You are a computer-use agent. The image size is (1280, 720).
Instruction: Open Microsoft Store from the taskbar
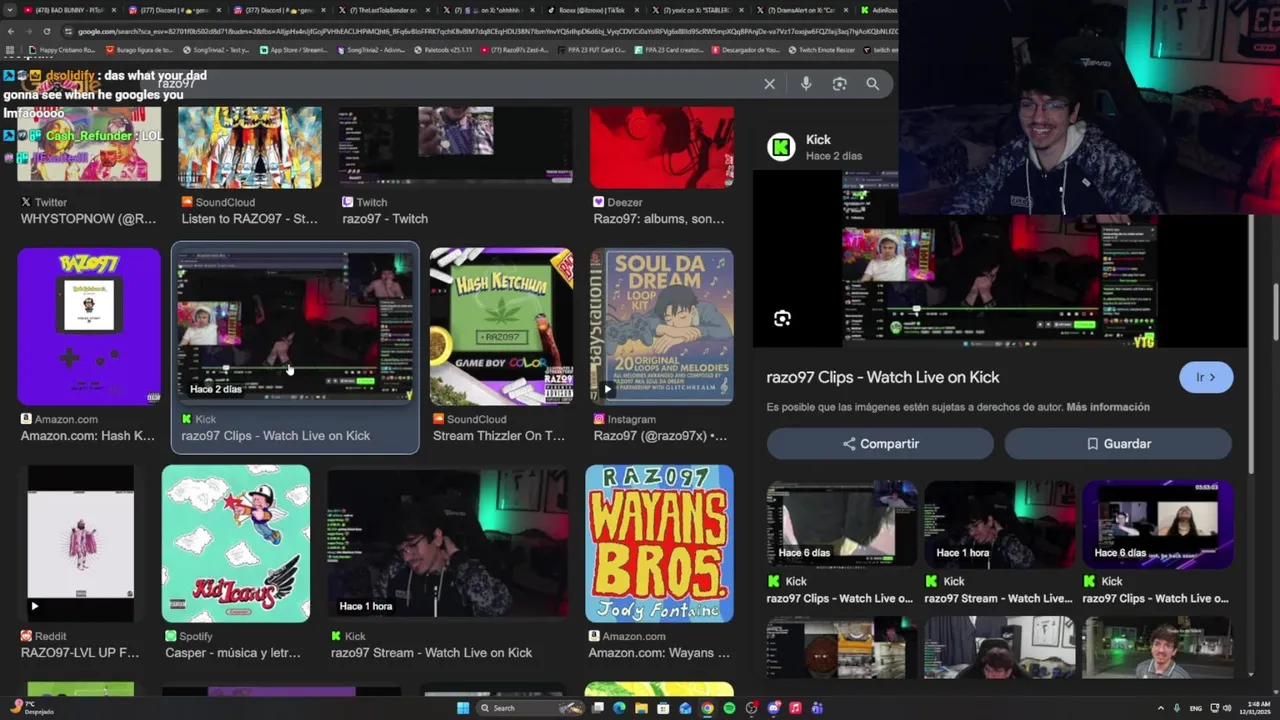click(663, 708)
